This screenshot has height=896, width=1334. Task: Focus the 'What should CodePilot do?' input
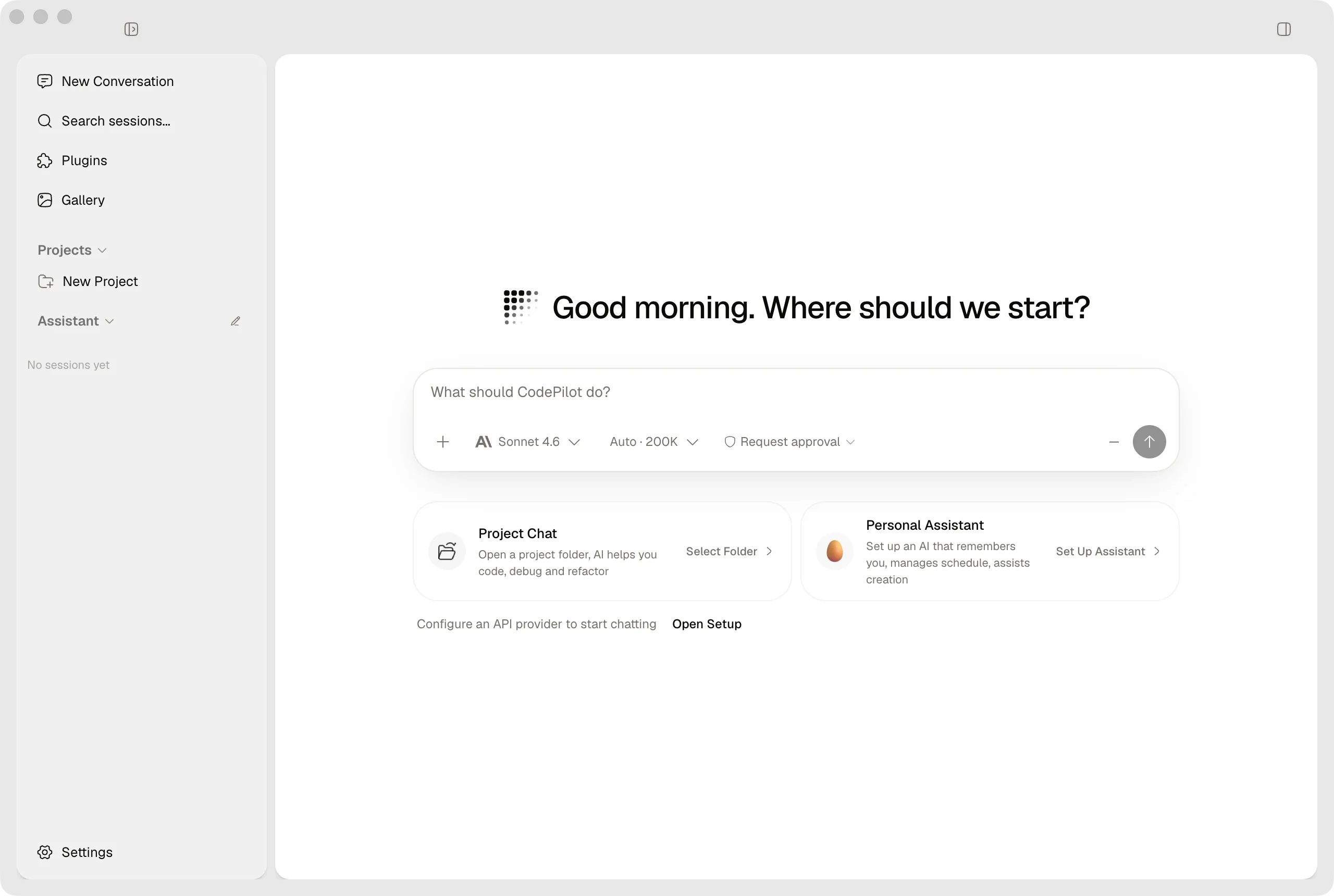click(796, 393)
